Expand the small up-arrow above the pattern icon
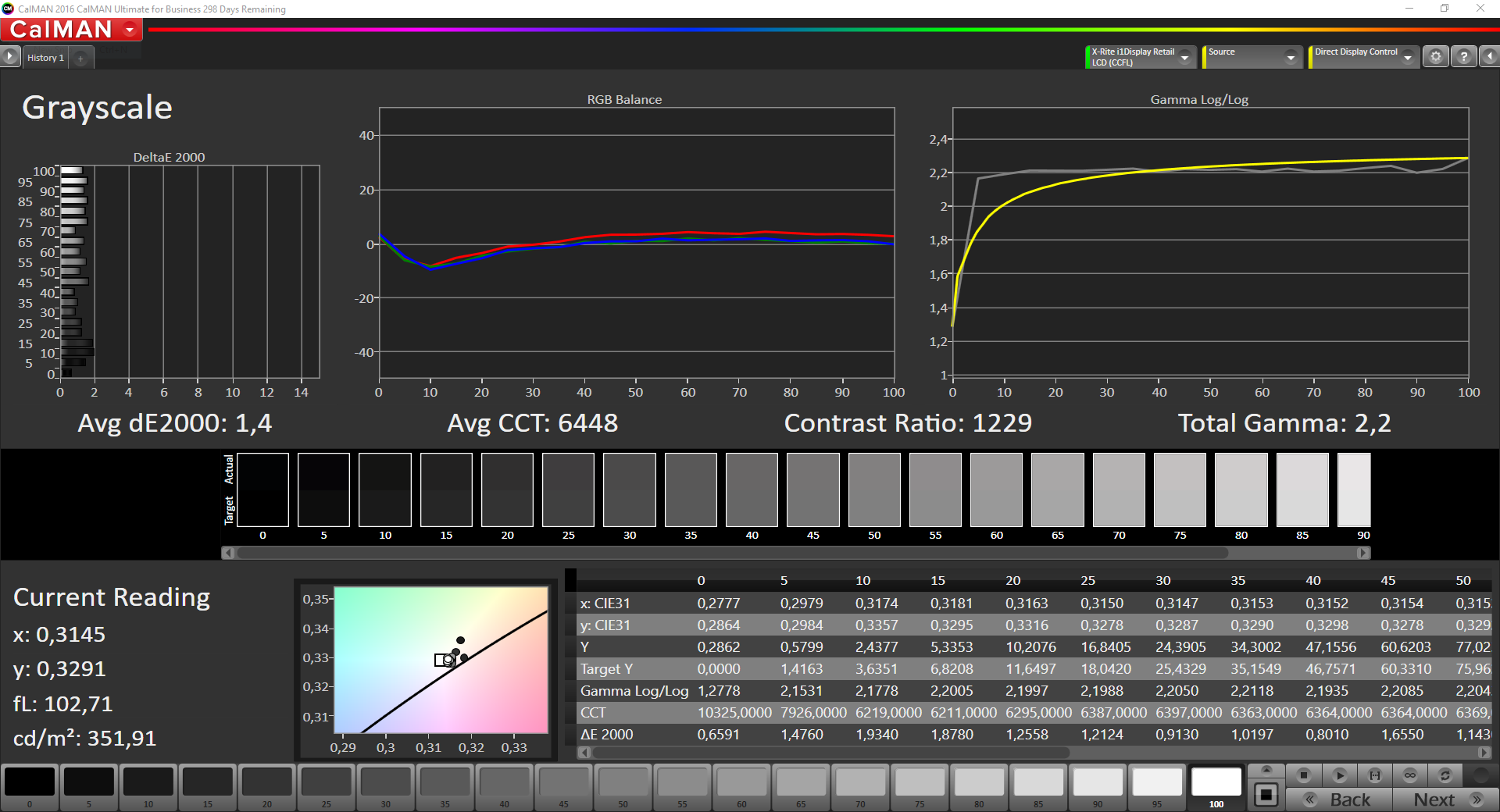1500x812 pixels. 1266,770
